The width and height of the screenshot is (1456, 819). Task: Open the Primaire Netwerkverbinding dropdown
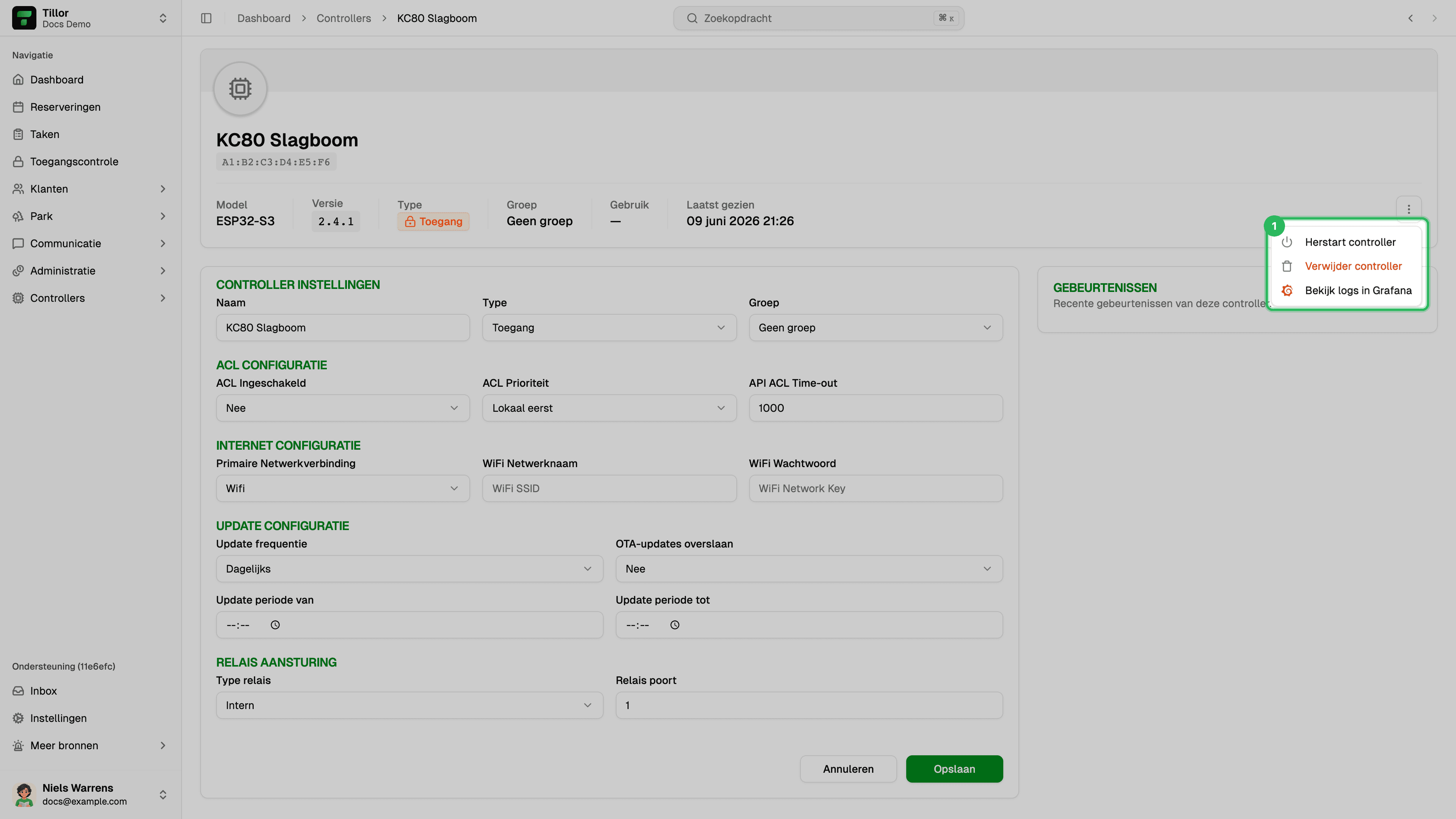[342, 488]
